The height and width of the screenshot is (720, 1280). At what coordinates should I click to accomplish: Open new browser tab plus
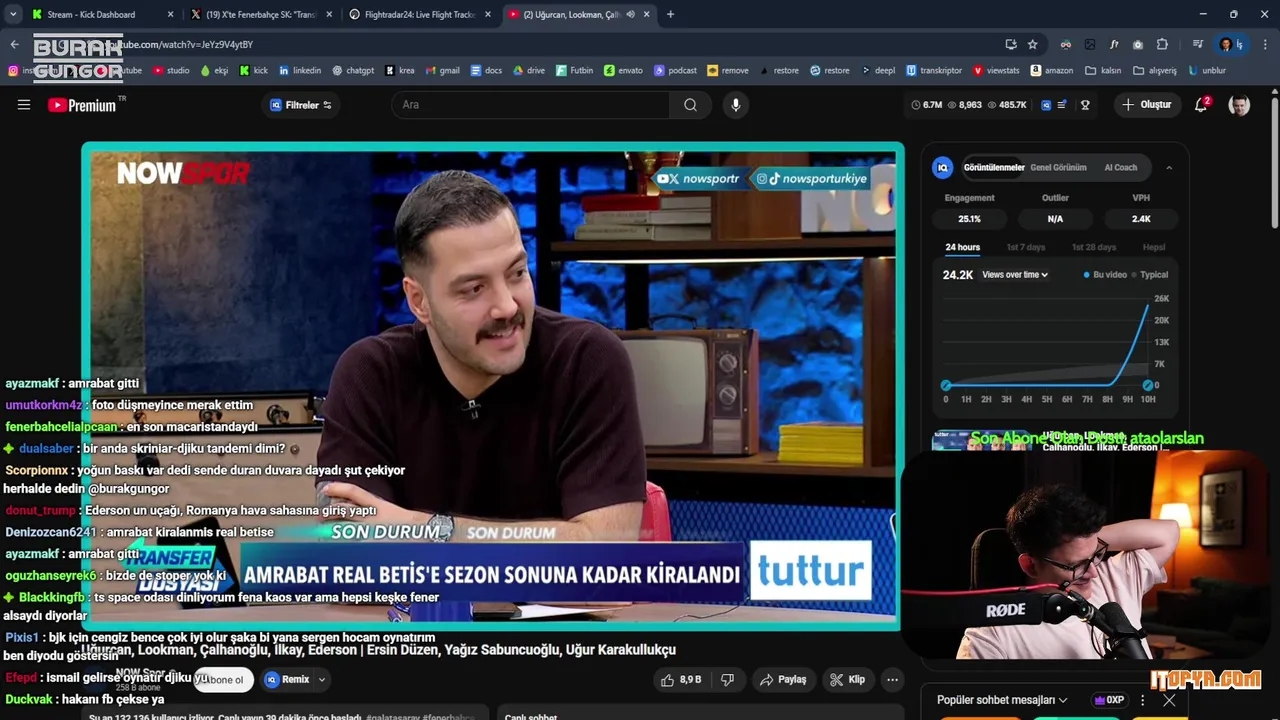point(670,14)
